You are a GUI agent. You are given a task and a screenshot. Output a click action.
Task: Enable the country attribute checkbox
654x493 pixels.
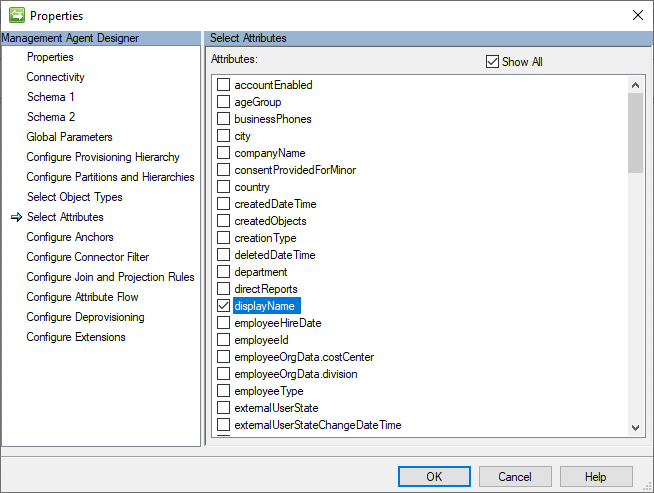coord(224,187)
